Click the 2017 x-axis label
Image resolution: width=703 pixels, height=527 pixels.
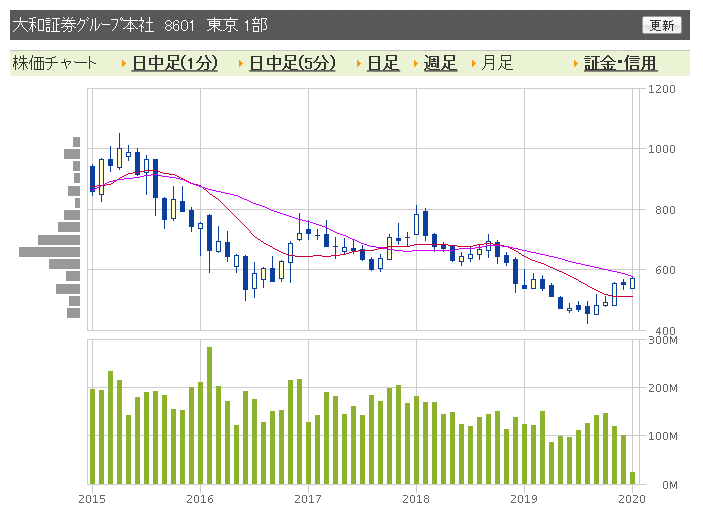(308, 499)
